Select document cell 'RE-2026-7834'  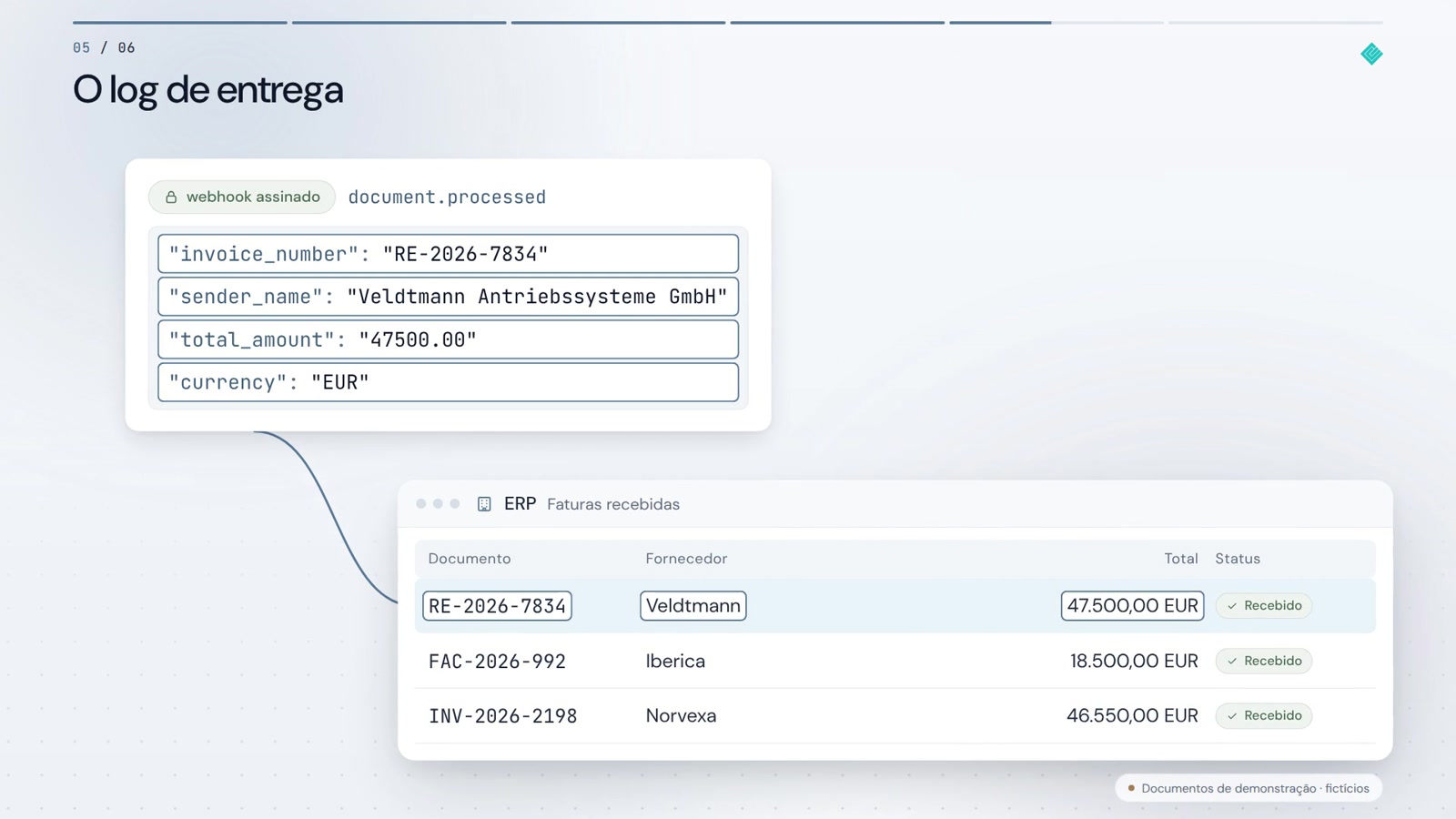tap(497, 606)
